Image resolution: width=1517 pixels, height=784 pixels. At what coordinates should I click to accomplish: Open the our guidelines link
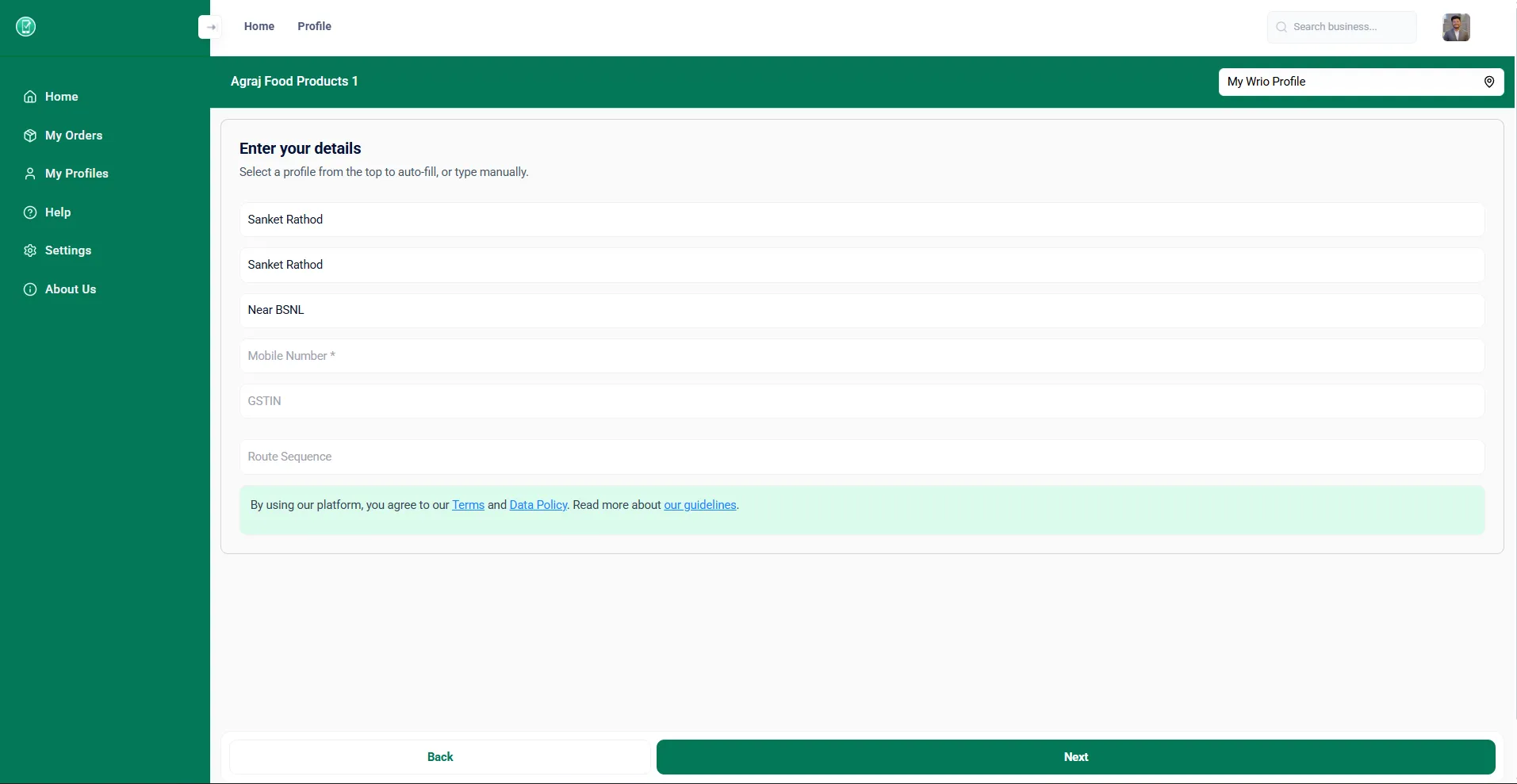[x=700, y=505]
